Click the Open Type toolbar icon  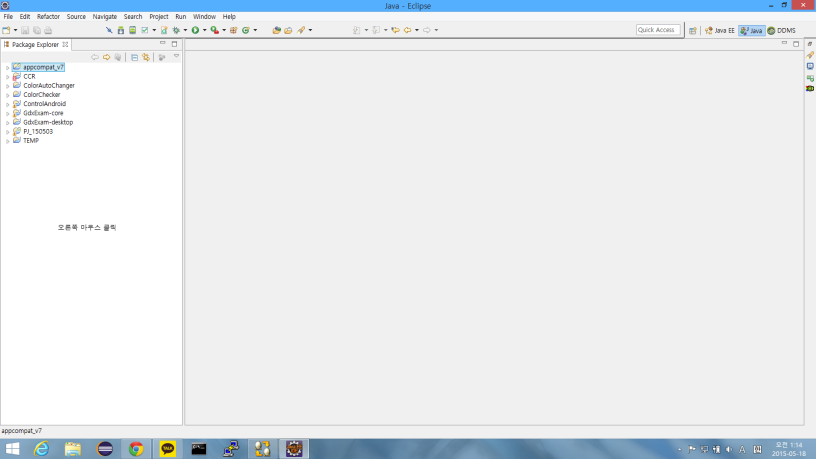[x=276, y=30]
